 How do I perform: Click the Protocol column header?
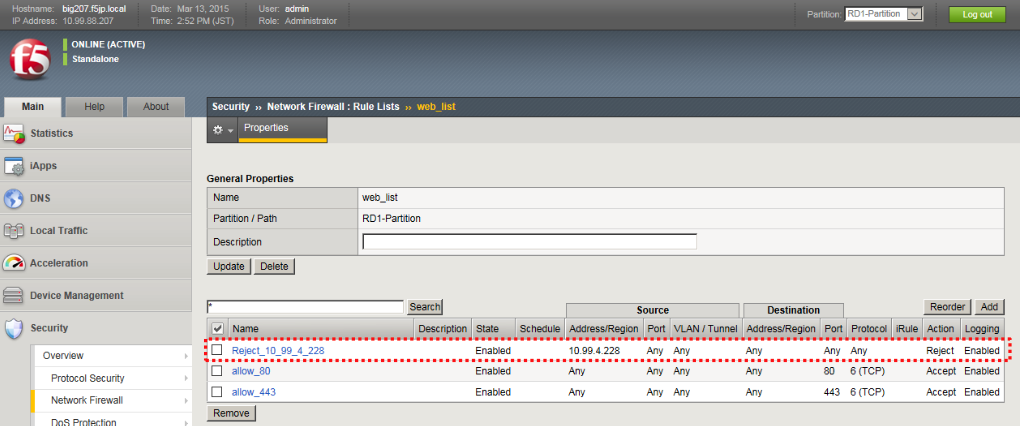[x=869, y=329]
